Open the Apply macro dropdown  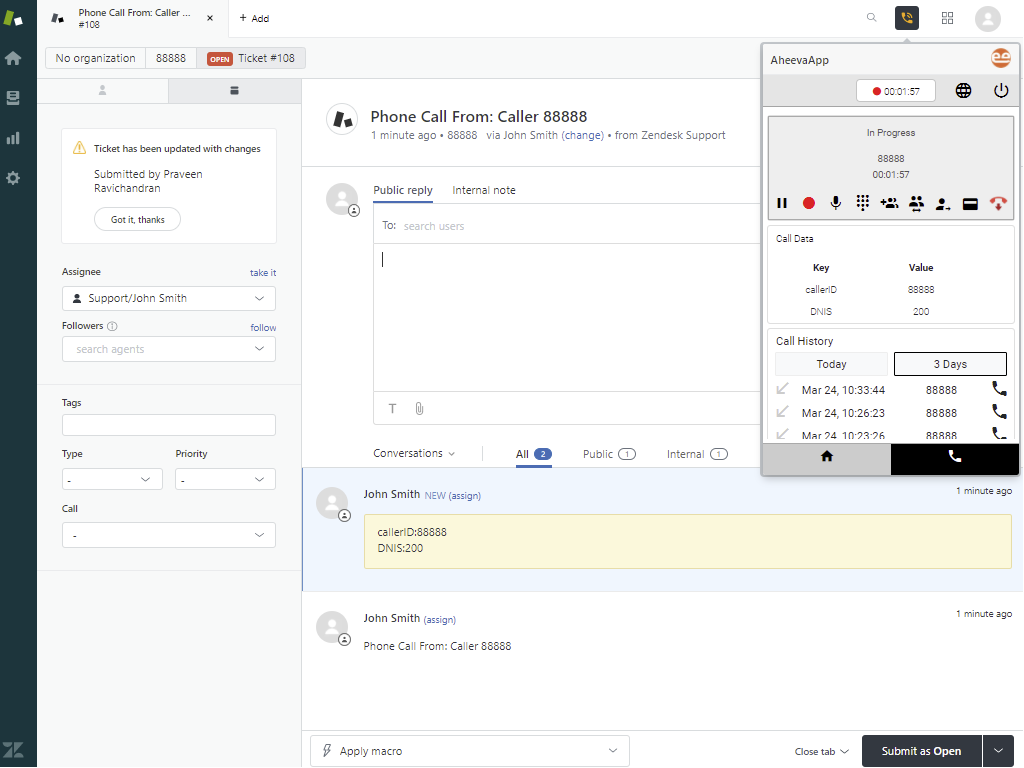tap(470, 751)
